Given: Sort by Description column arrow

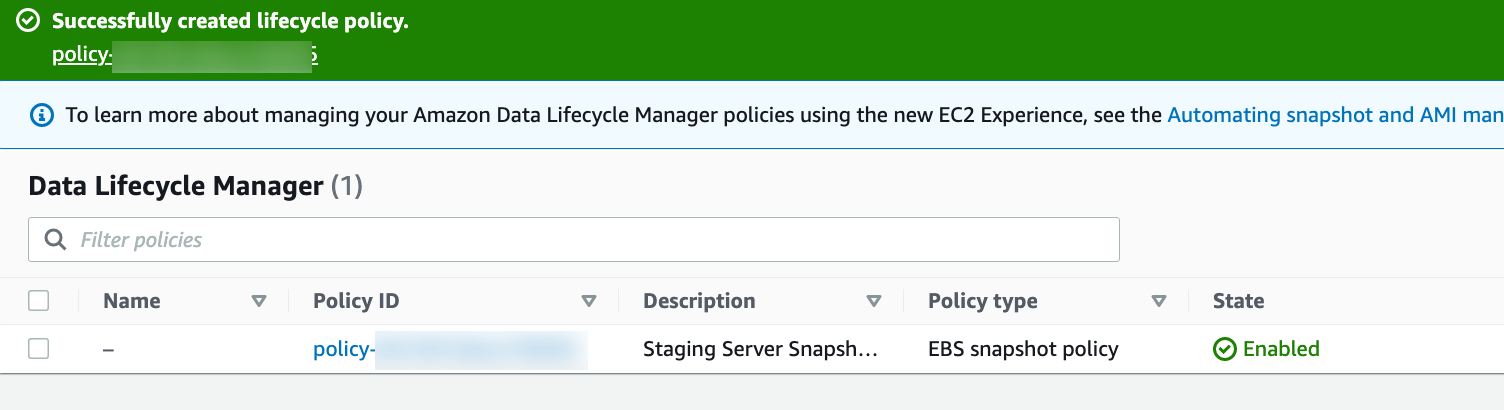Looking at the screenshot, I should [x=874, y=301].
